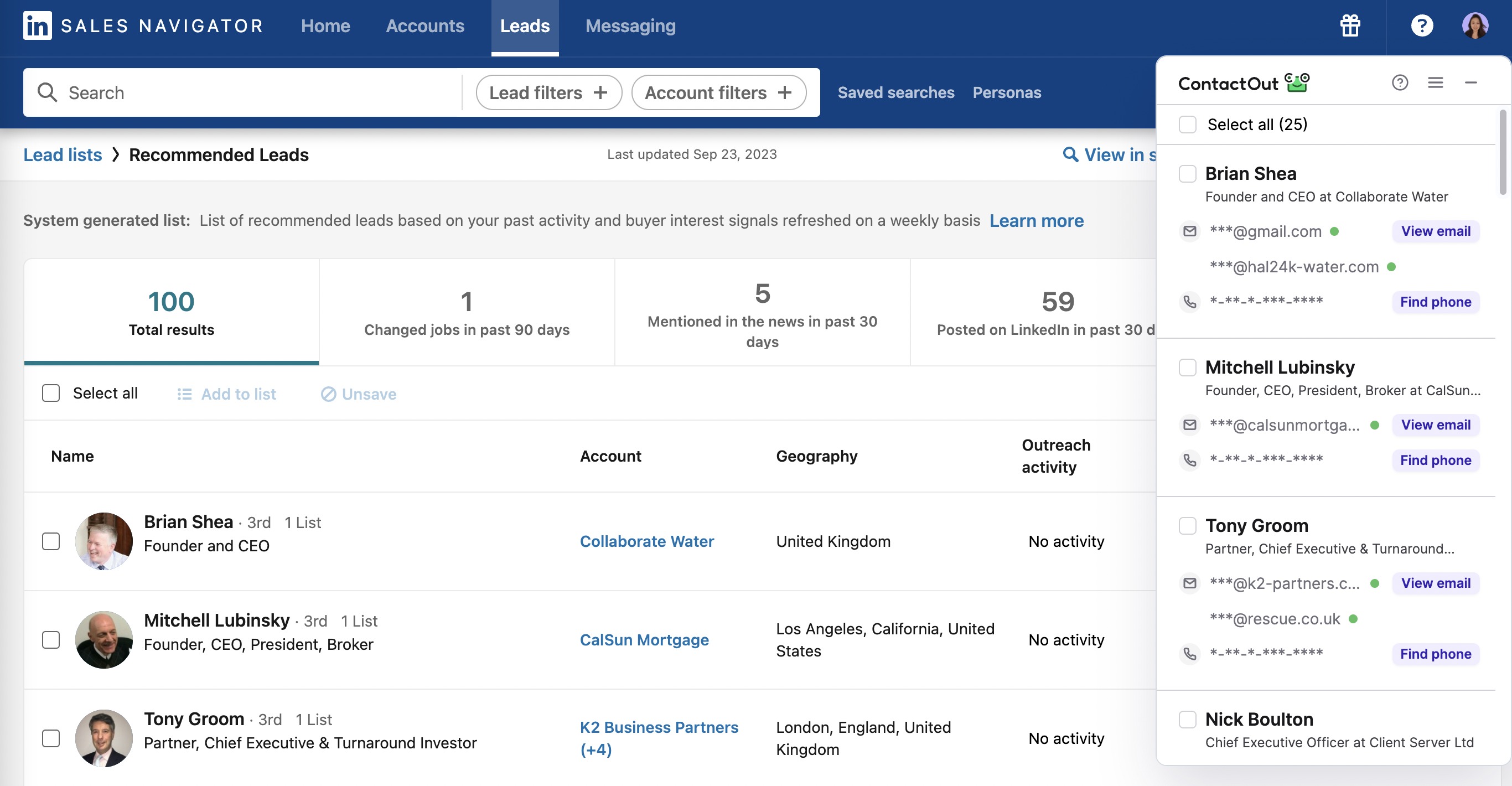Go to the Accounts nav tab
This screenshot has height=786, width=1512.
point(424,26)
